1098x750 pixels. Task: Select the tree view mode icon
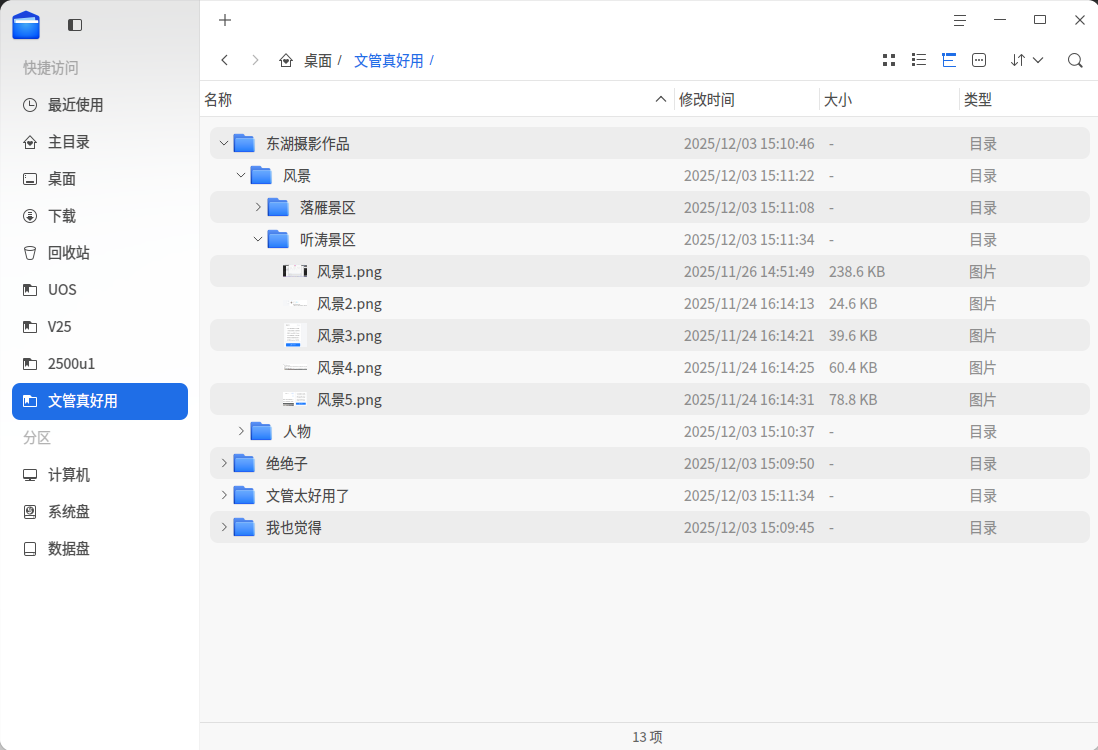pos(949,60)
